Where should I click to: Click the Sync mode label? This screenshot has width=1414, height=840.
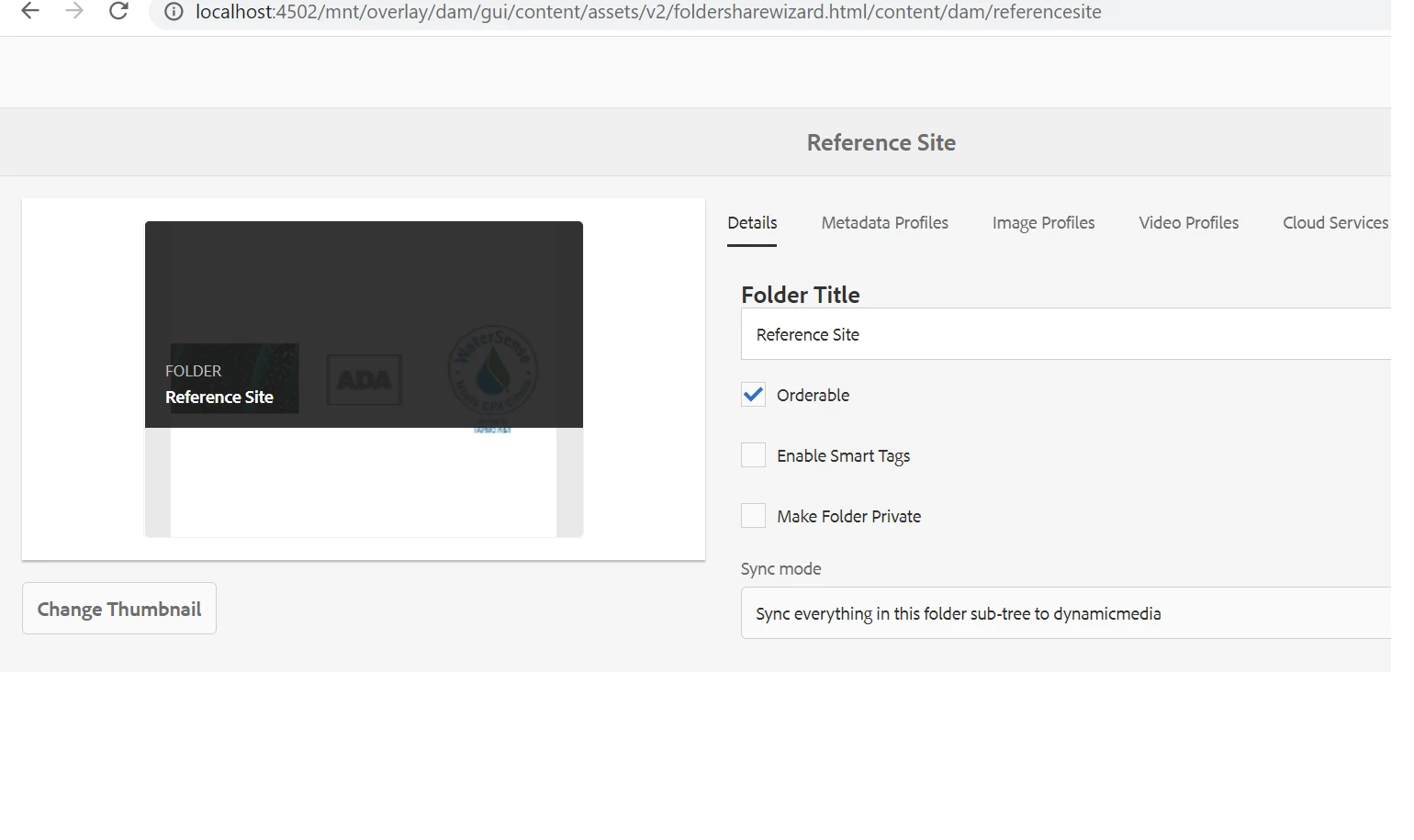(x=781, y=569)
